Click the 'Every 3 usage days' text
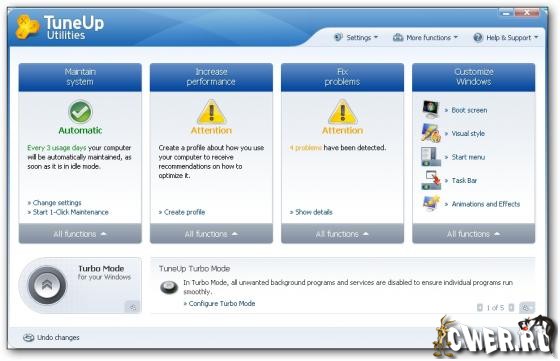 tap(57, 148)
